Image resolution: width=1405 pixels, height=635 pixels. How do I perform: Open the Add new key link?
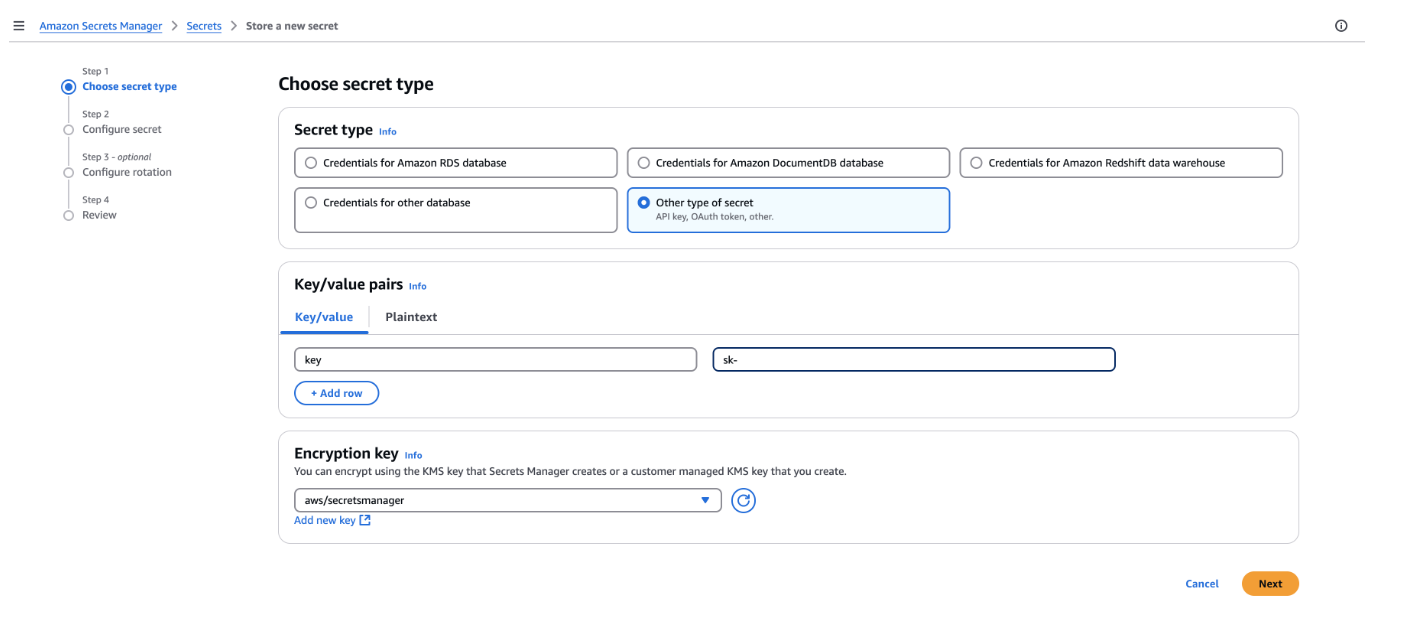325,520
